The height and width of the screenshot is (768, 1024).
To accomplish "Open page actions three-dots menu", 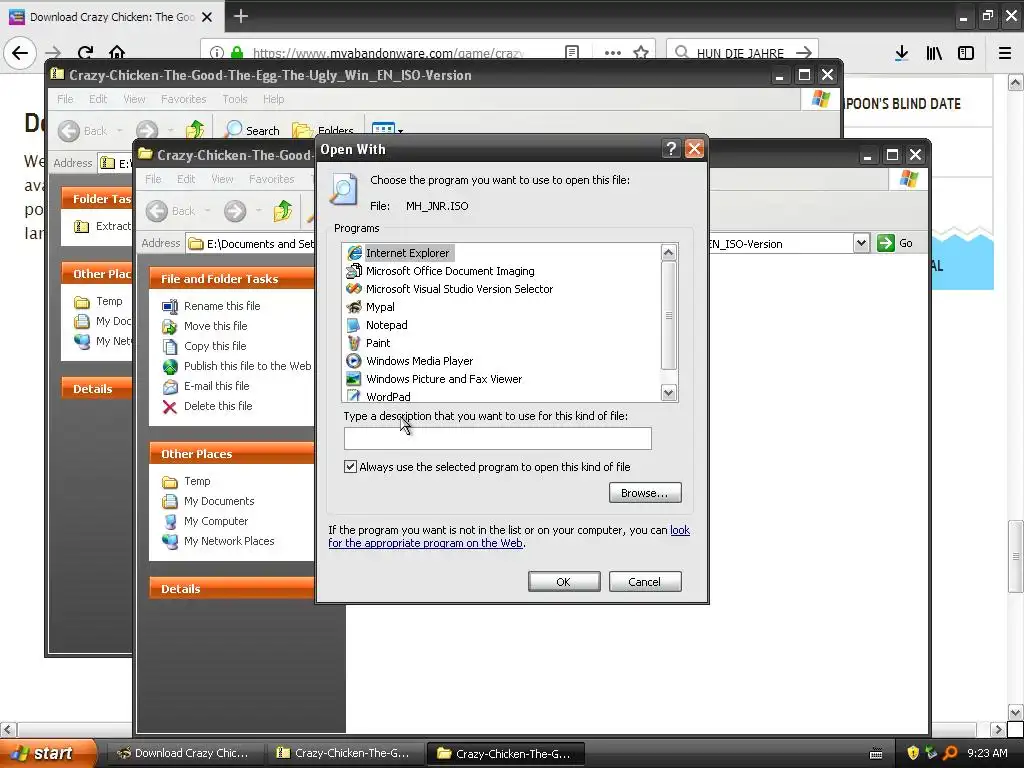I will [x=613, y=53].
